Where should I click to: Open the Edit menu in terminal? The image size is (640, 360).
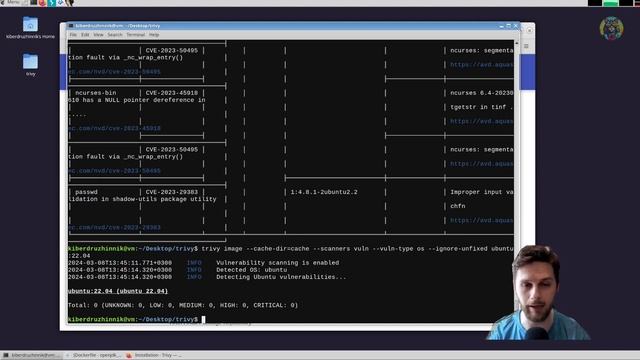85,35
